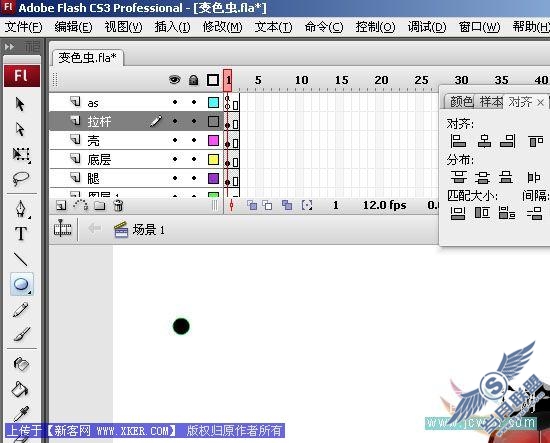Click Scene 1 (场景 1) in edit bar
This screenshot has width=550, height=443.
coord(140,230)
